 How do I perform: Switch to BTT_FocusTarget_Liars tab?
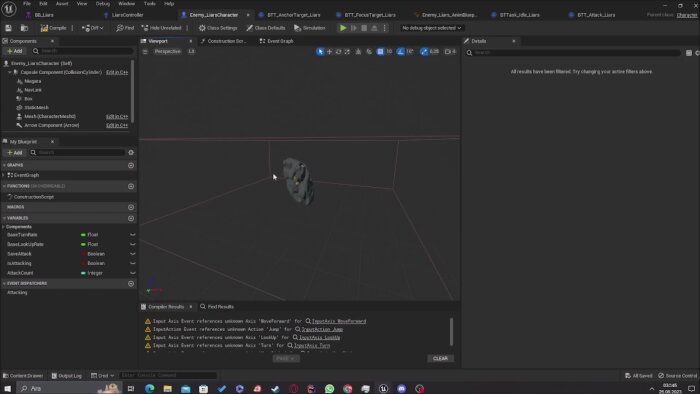coord(370,15)
